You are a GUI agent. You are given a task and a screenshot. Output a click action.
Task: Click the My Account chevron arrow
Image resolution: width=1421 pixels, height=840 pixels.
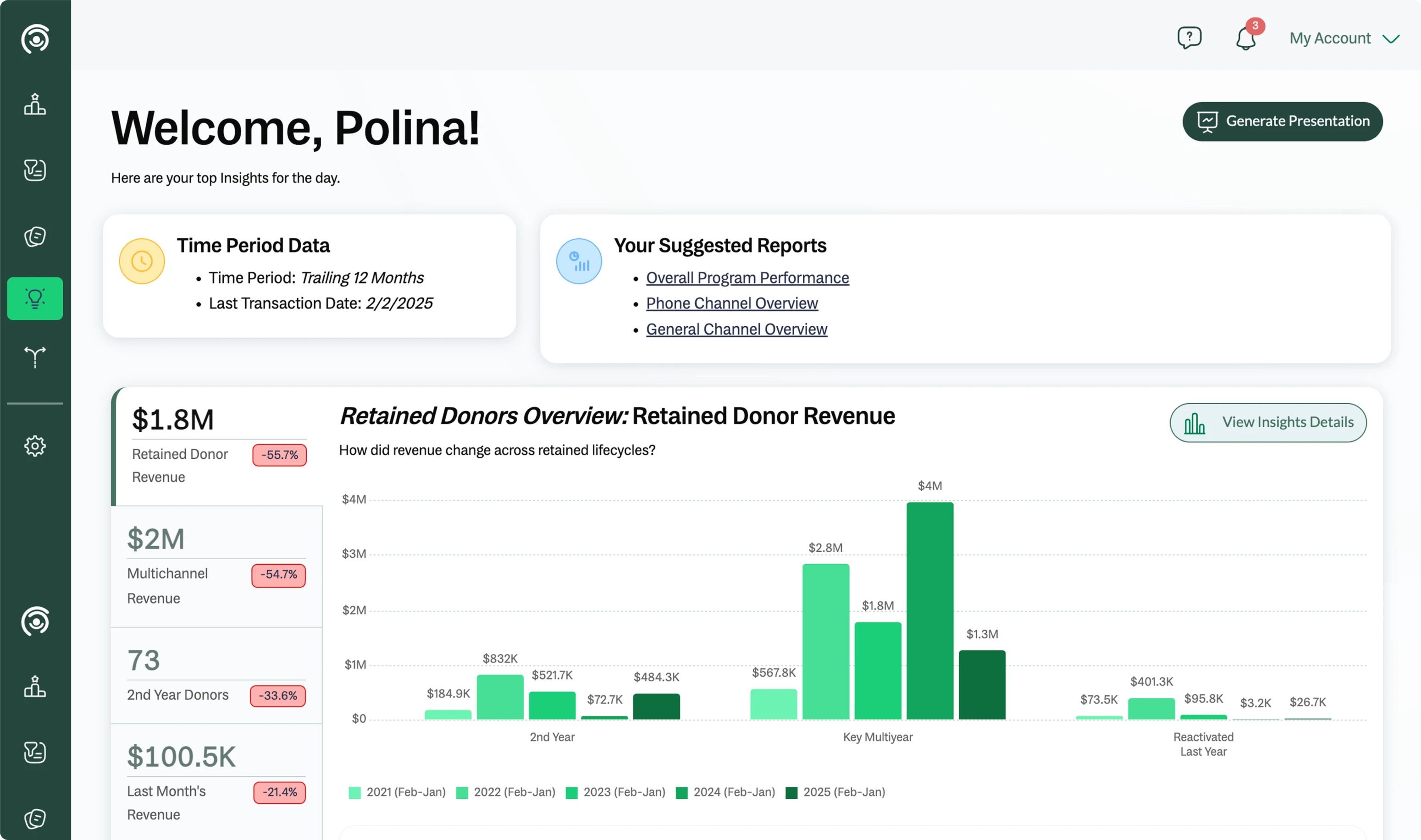1391,38
